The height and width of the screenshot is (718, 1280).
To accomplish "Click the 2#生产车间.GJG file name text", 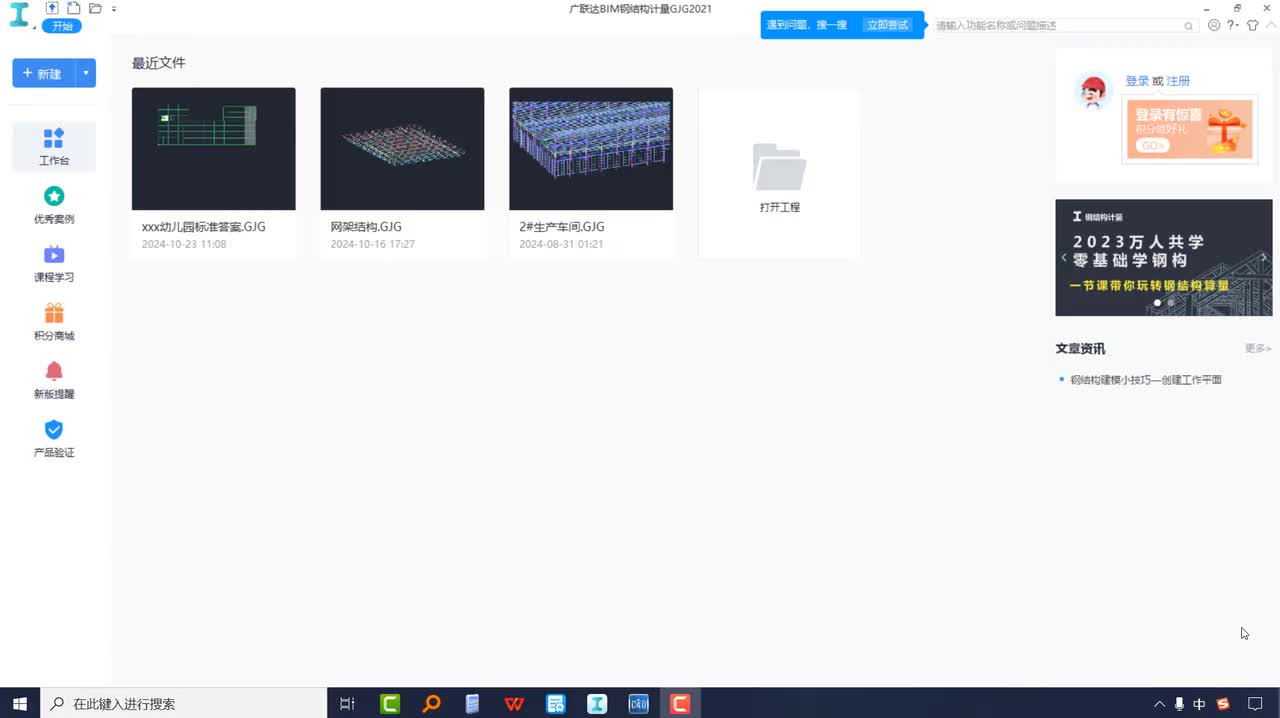I will (562, 227).
